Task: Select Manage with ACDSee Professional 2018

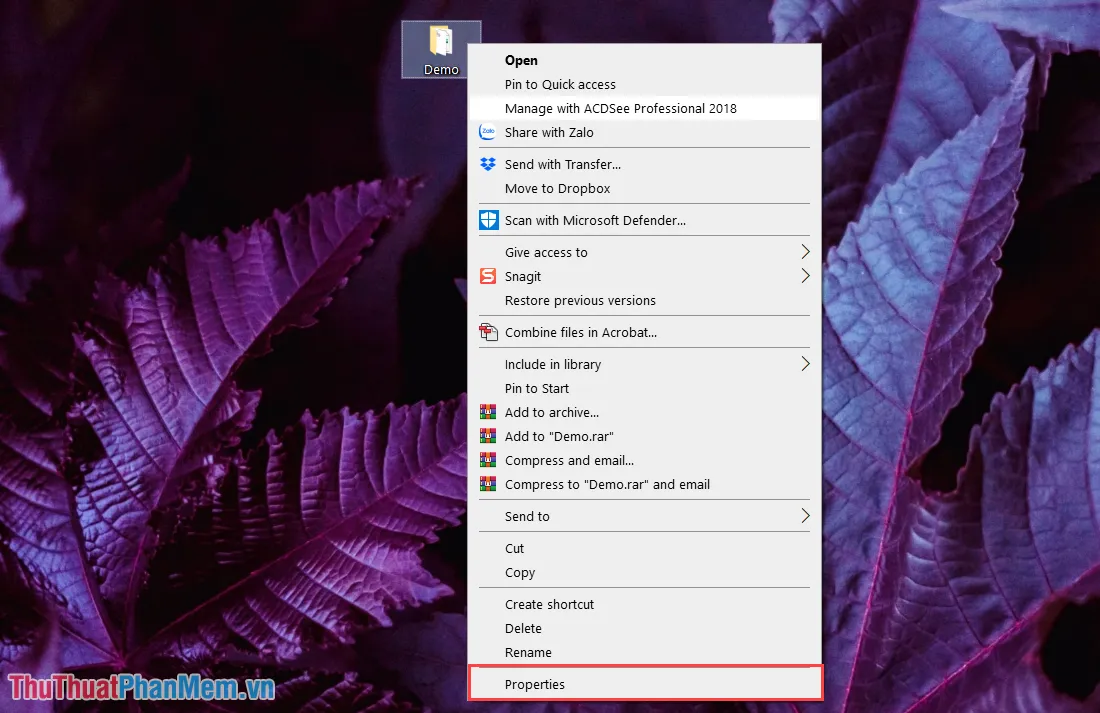Action: 620,108
